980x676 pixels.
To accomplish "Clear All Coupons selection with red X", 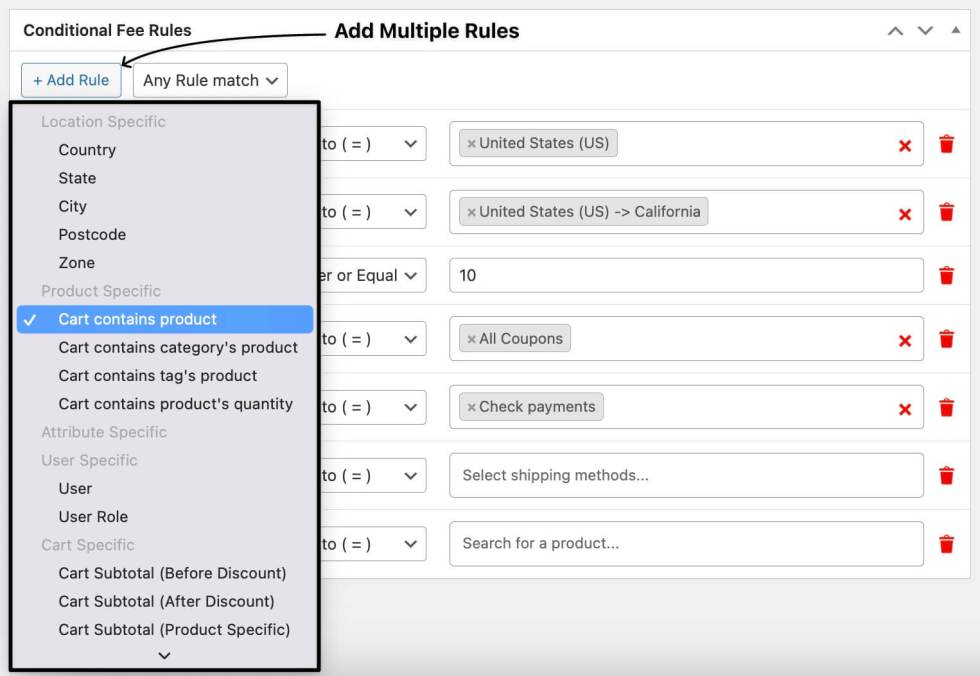I will coord(905,340).
